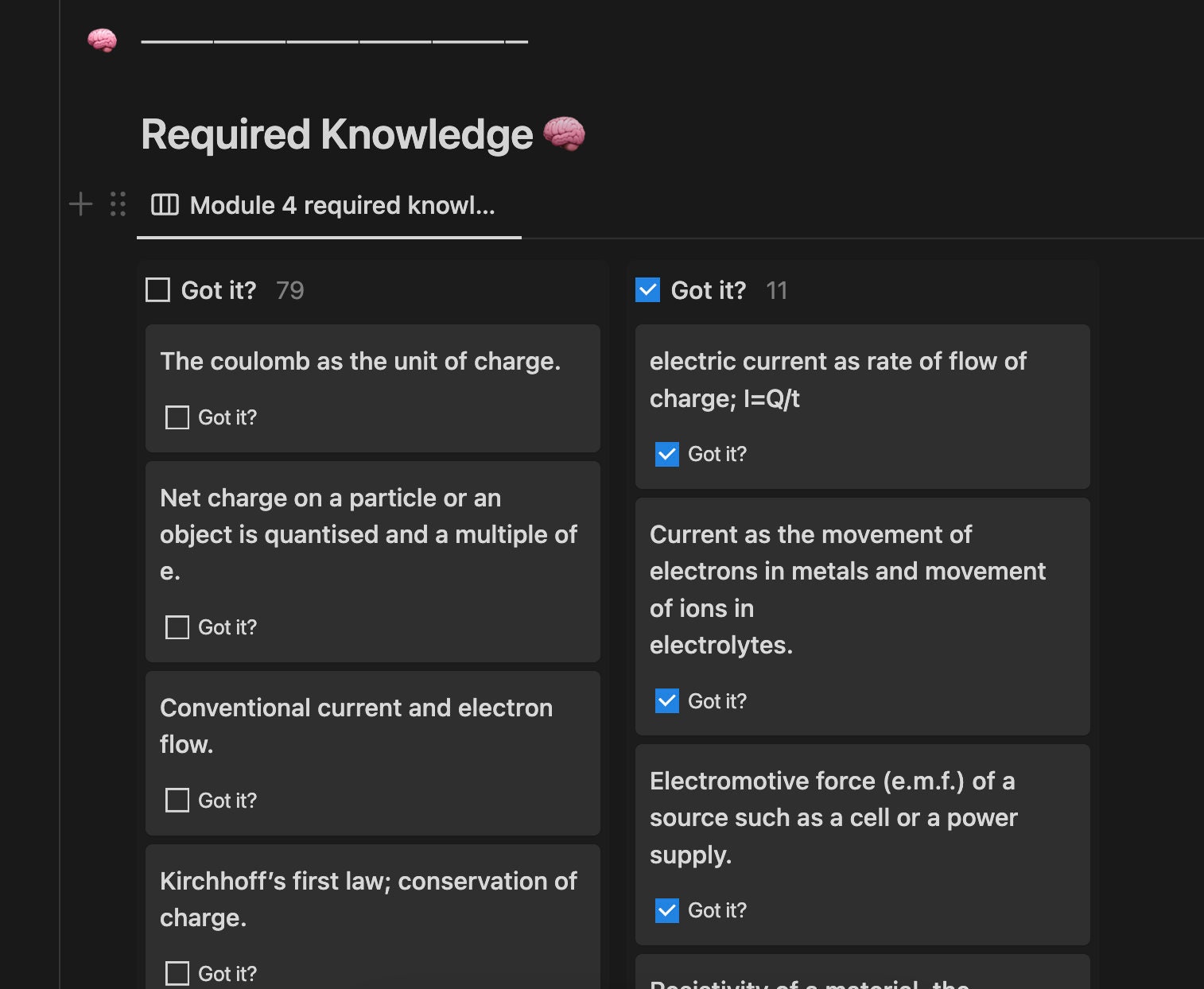Click the brain emoji in the top callout
This screenshot has width=1204, height=989.
(102, 40)
